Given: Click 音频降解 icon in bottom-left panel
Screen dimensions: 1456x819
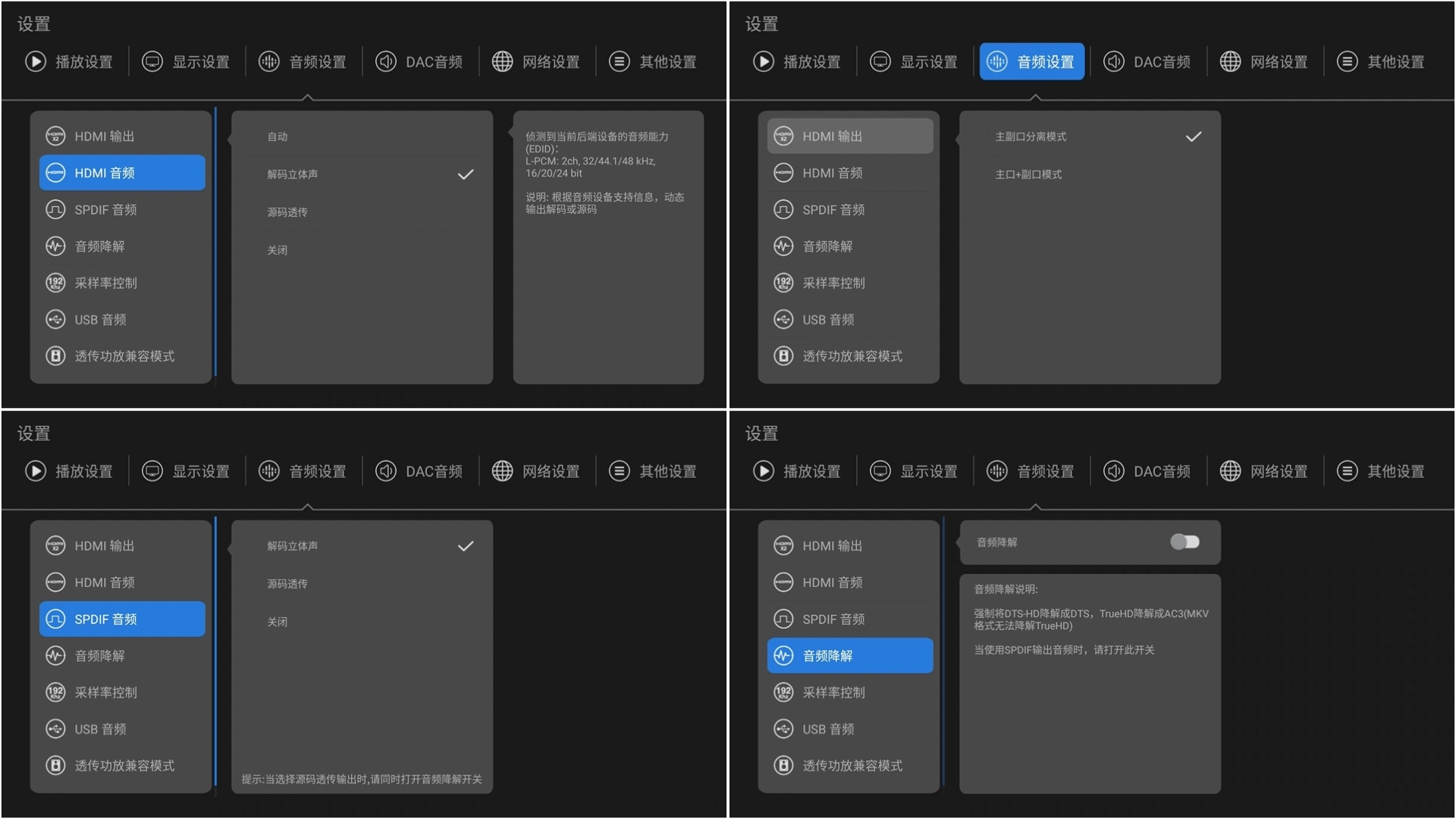Looking at the screenshot, I should (55, 656).
